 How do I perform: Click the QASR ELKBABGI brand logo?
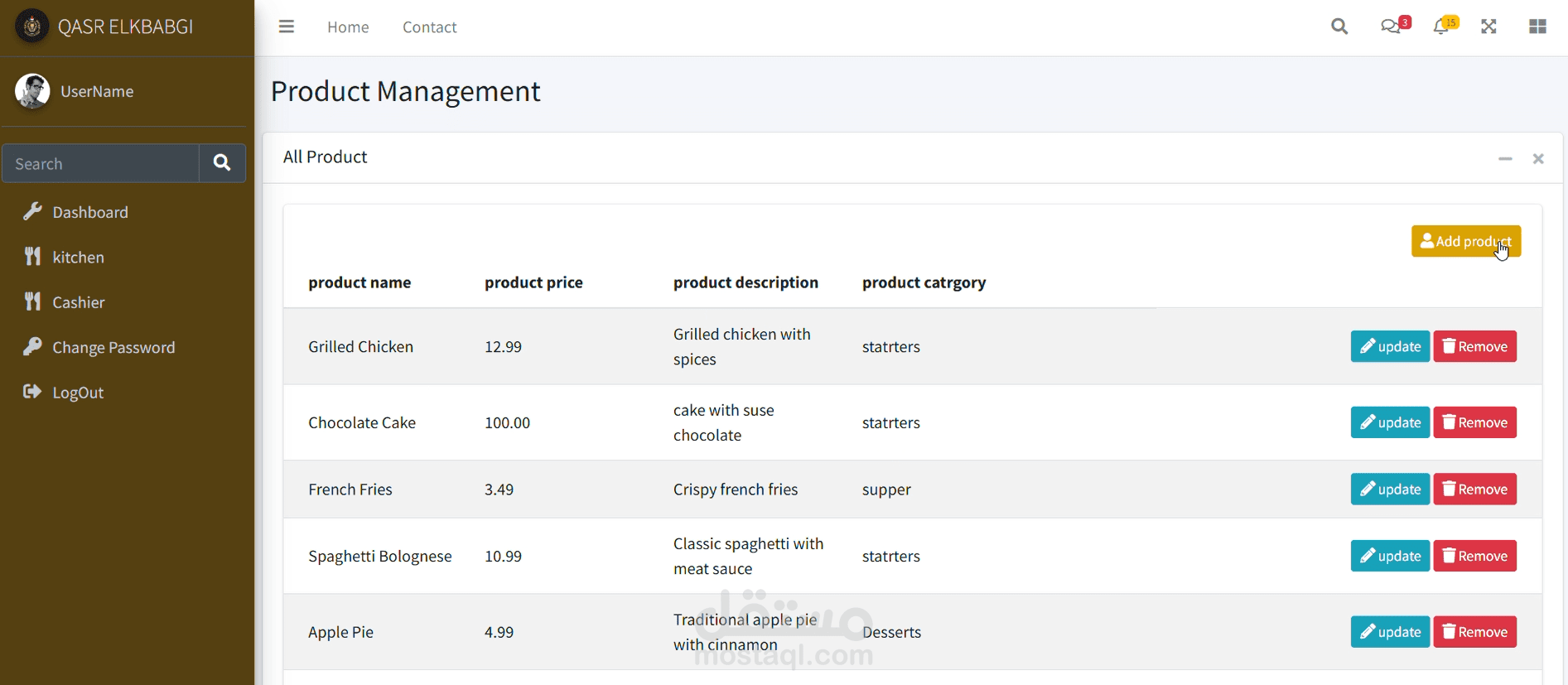coord(32,27)
